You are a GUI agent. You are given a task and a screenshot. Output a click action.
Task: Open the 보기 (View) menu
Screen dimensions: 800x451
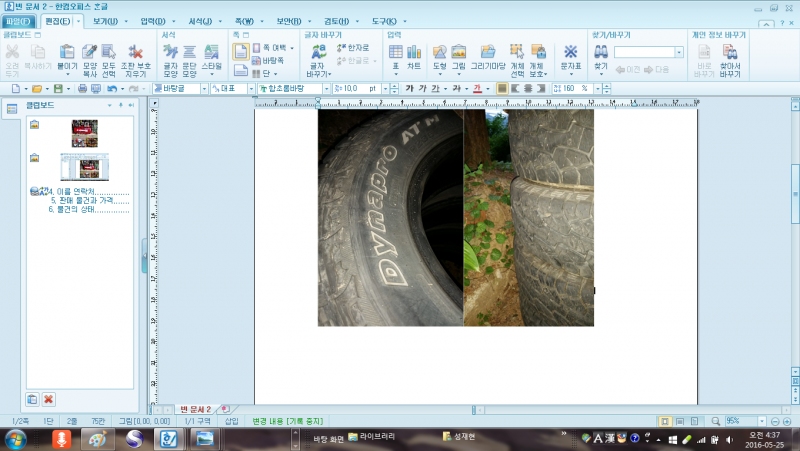[x=104, y=20]
